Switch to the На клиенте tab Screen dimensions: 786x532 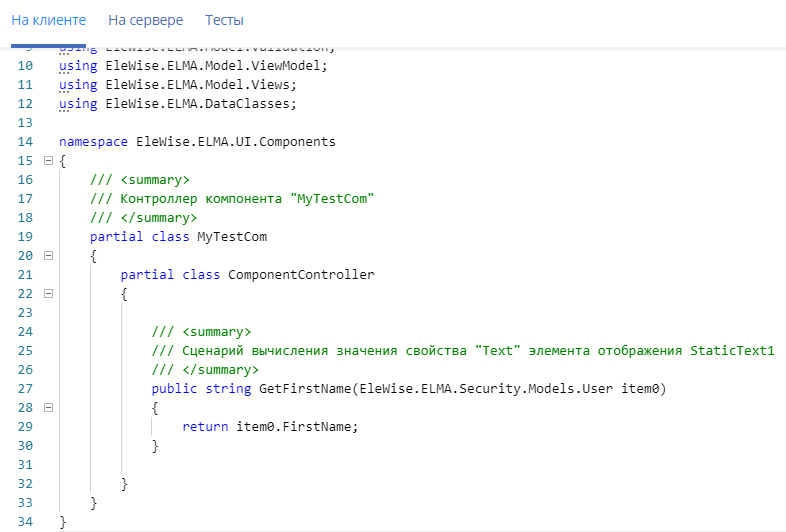pyautogui.click(x=49, y=20)
